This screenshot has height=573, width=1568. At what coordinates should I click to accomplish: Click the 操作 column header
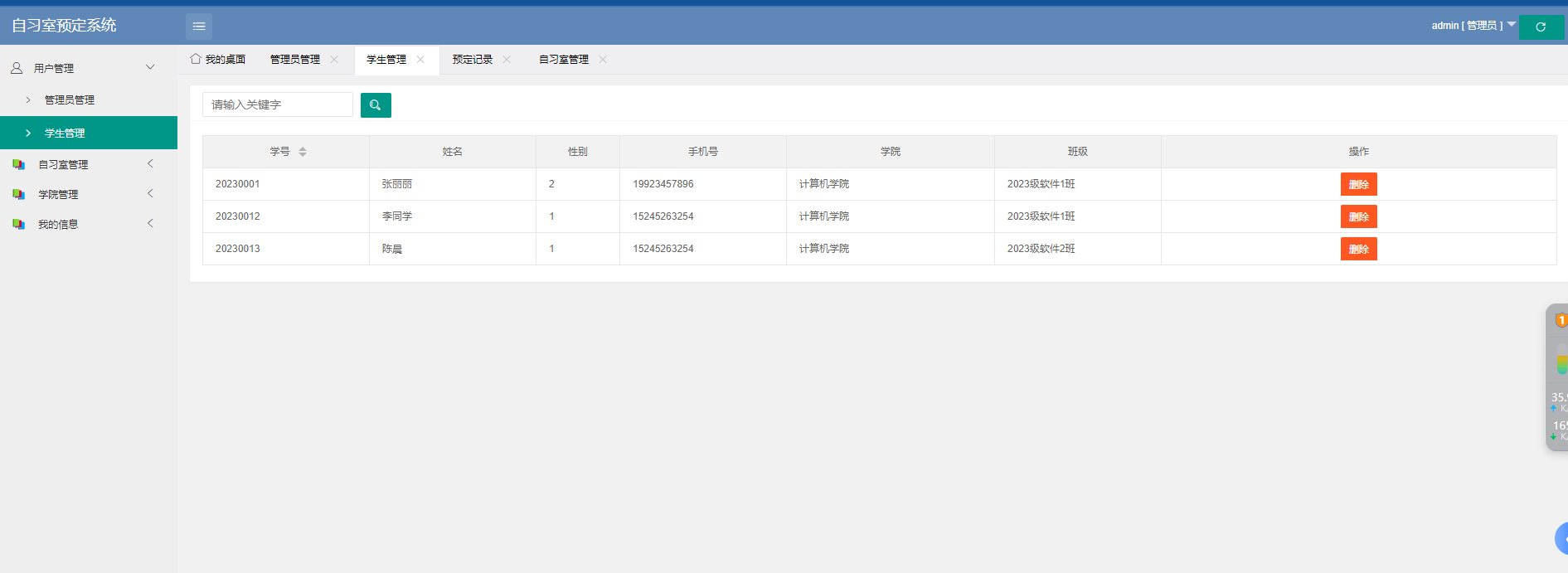pos(1359,152)
